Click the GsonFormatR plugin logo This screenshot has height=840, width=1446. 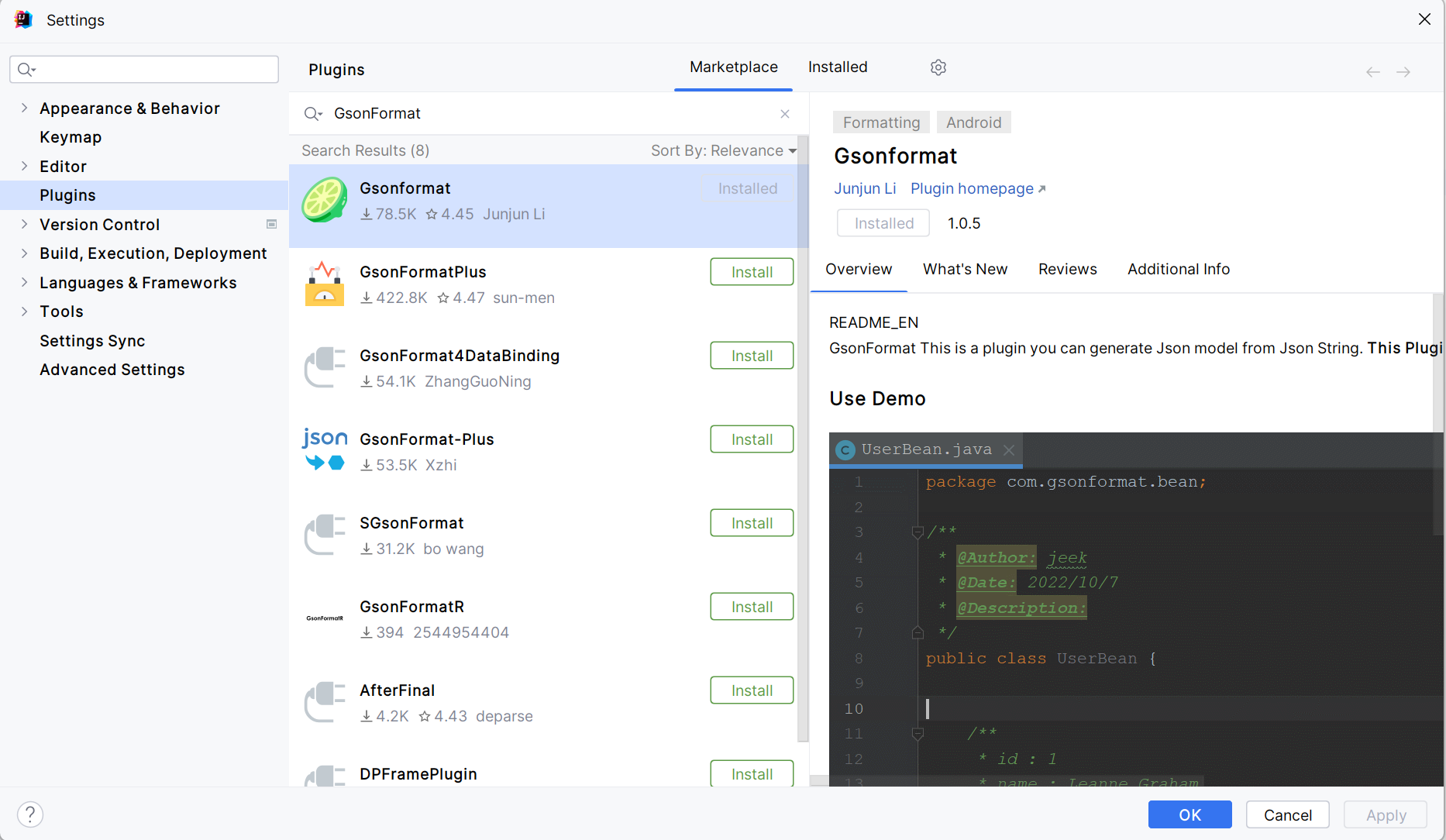pyautogui.click(x=325, y=618)
